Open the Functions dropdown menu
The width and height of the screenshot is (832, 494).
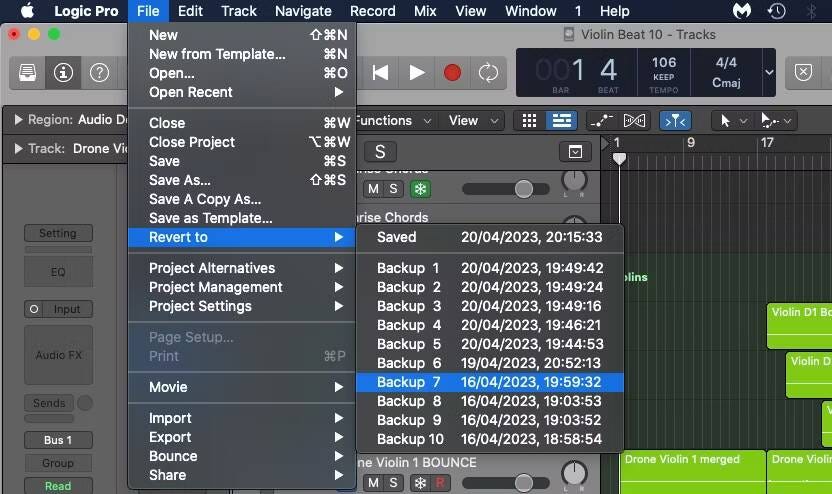click(x=394, y=121)
